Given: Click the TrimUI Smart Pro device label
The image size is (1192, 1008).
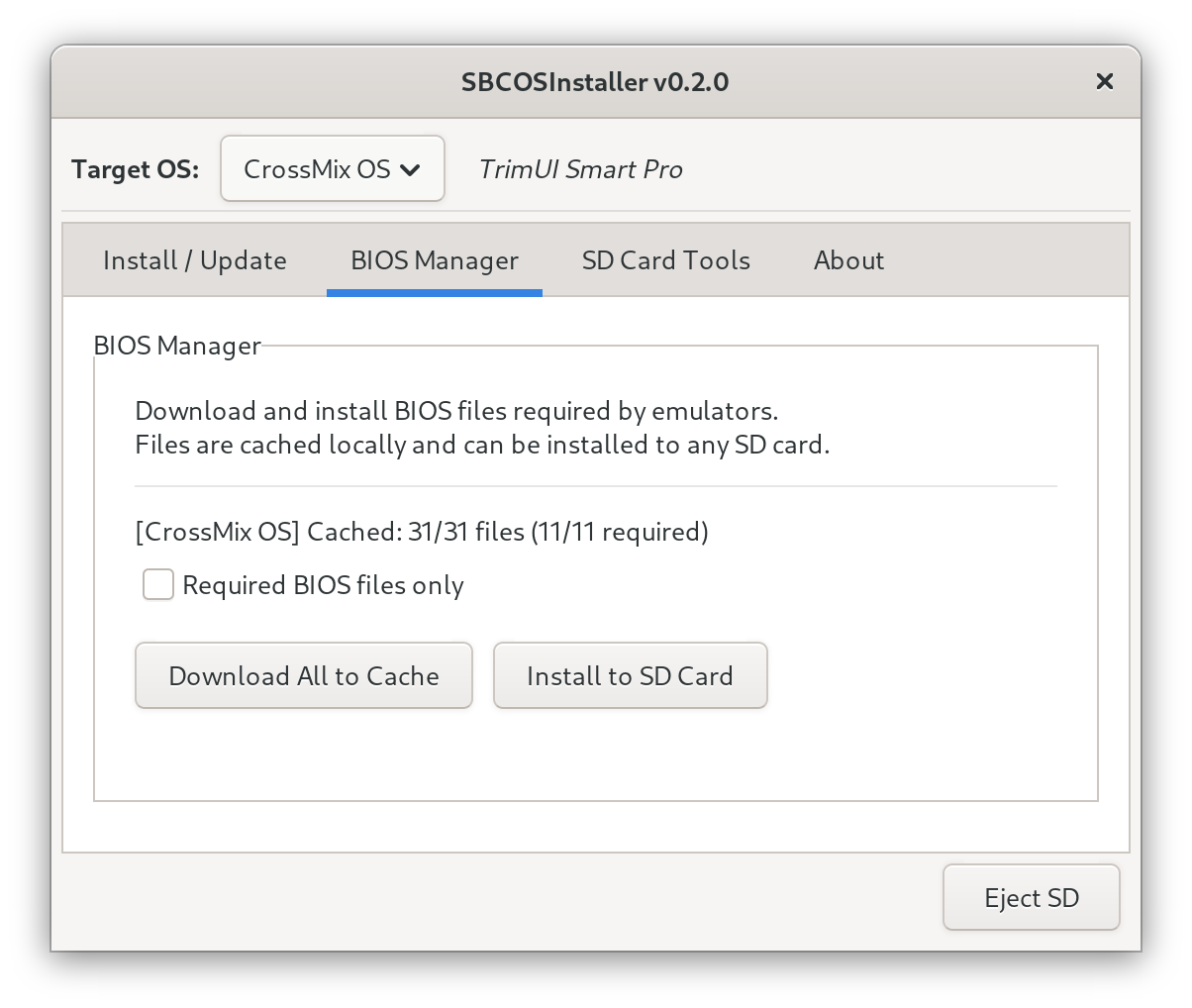Looking at the screenshot, I should click(580, 169).
